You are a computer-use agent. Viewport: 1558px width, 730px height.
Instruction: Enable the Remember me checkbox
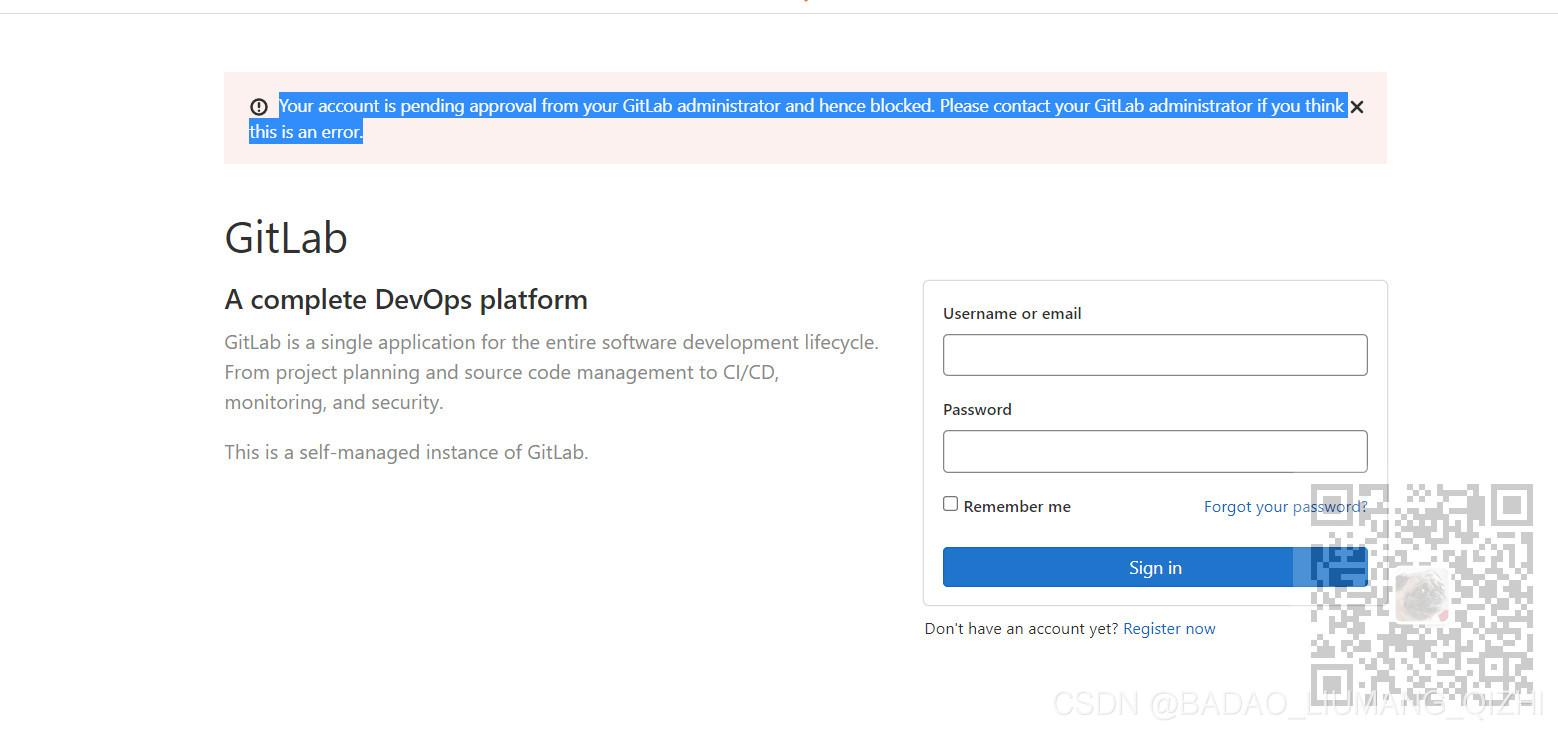[x=950, y=503]
